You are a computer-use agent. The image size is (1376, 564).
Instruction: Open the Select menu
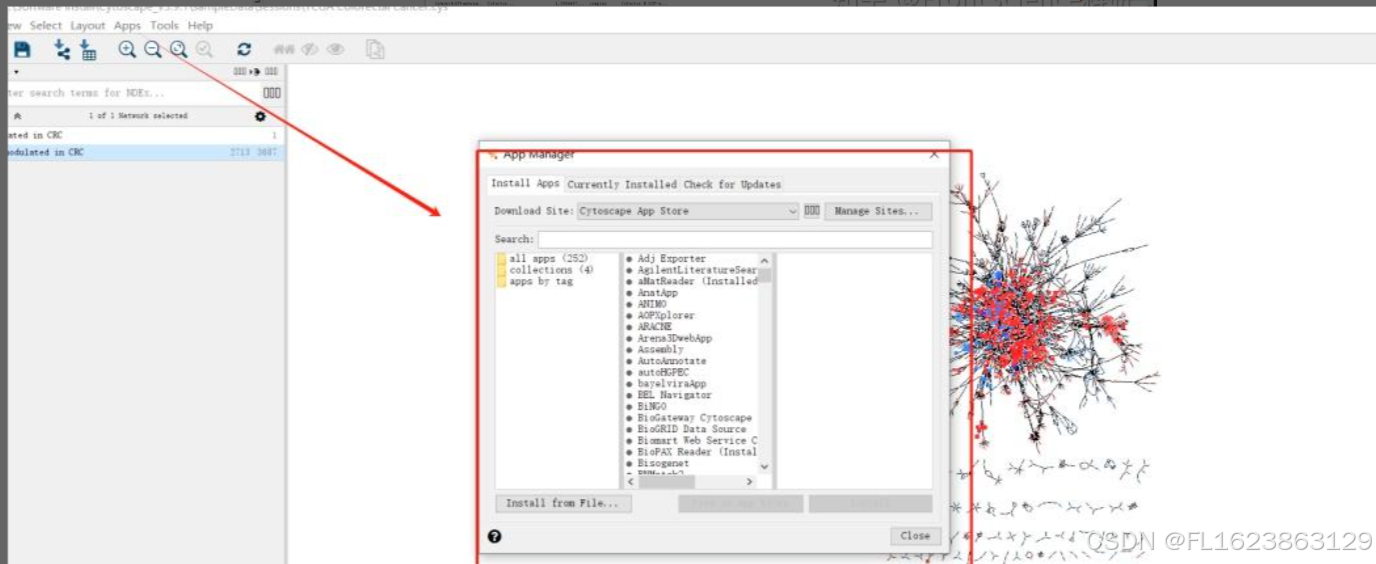tap(45, 25)
